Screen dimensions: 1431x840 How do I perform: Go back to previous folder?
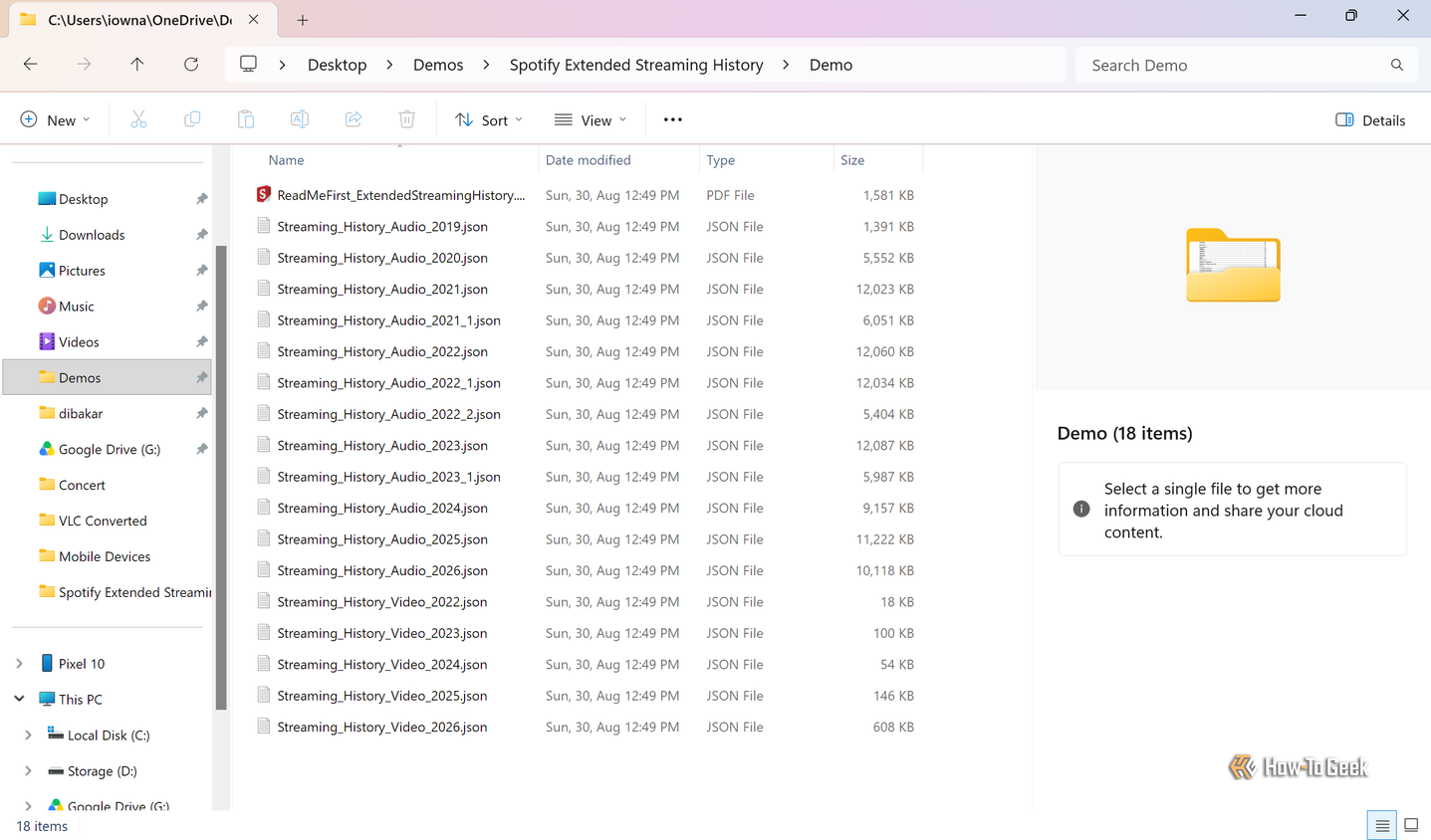(31, 65)
